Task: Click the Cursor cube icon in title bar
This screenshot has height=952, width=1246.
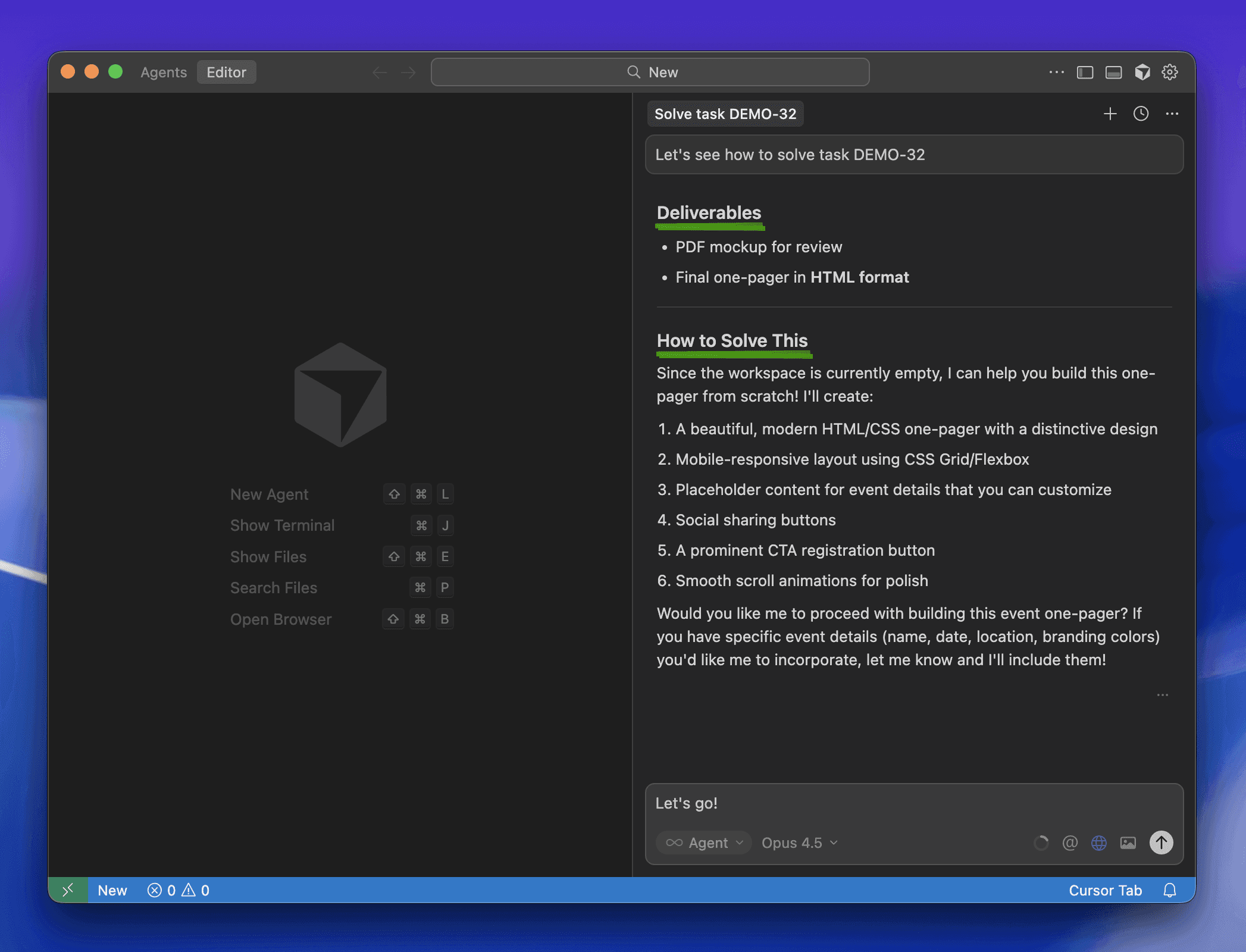Action: pyautogui.click(x=1142, y=72)
